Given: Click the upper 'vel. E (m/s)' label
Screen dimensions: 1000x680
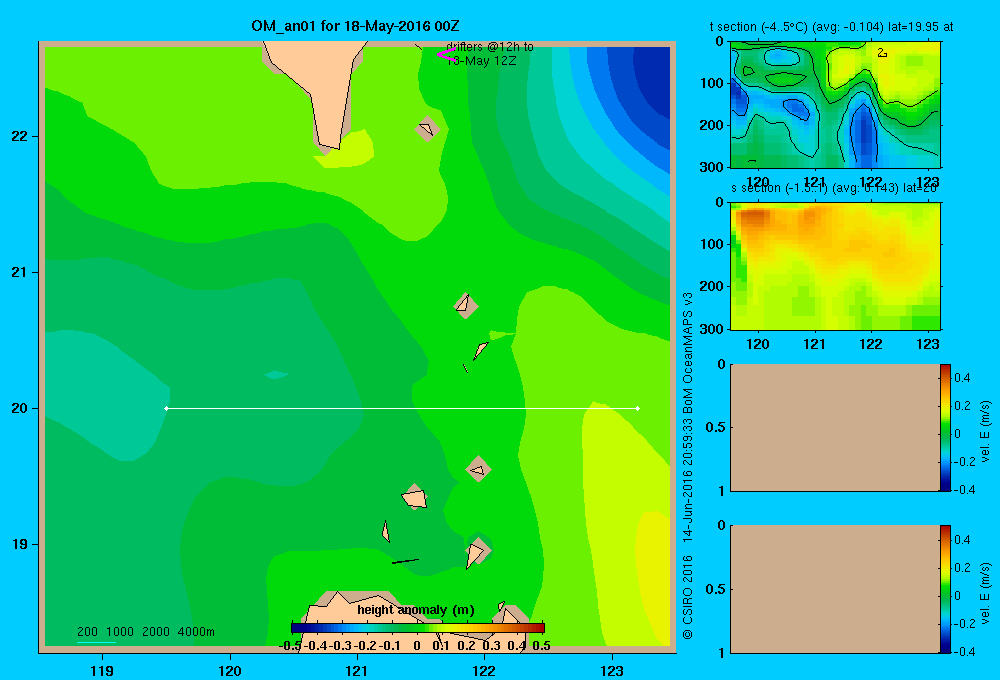Looking at the screenshot, I should (986, 431).
